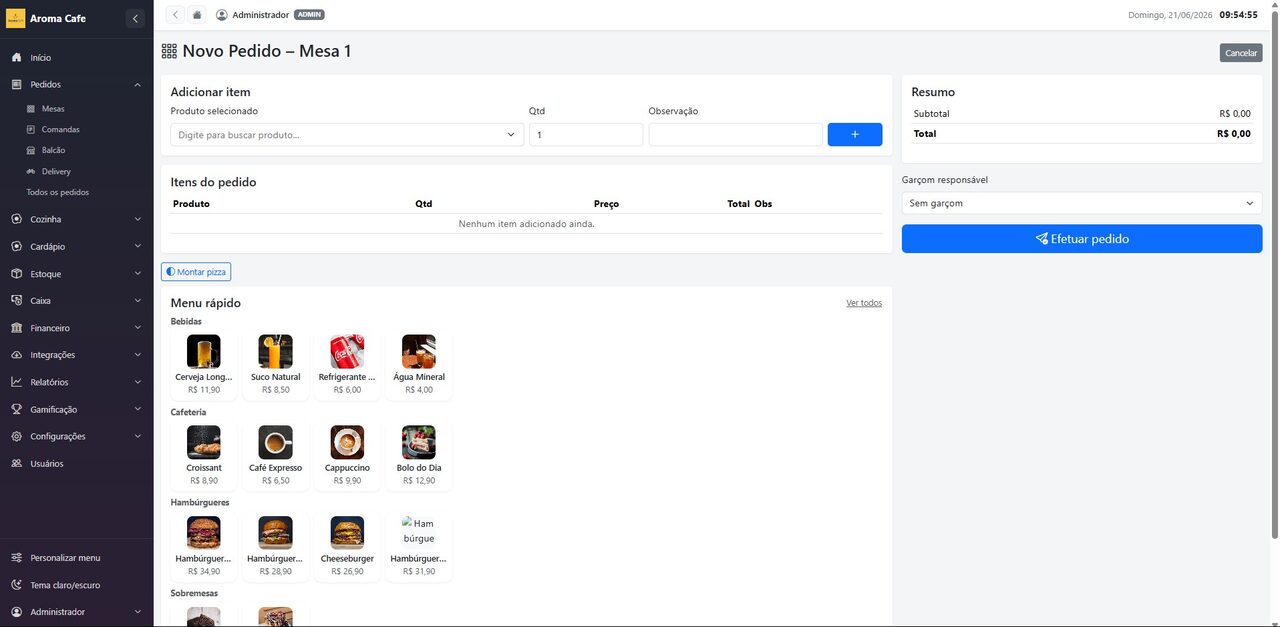Add item with the blue plus button
This screenshot has width=1280, height=627.
pyautogui.click(x=855, y=134)
